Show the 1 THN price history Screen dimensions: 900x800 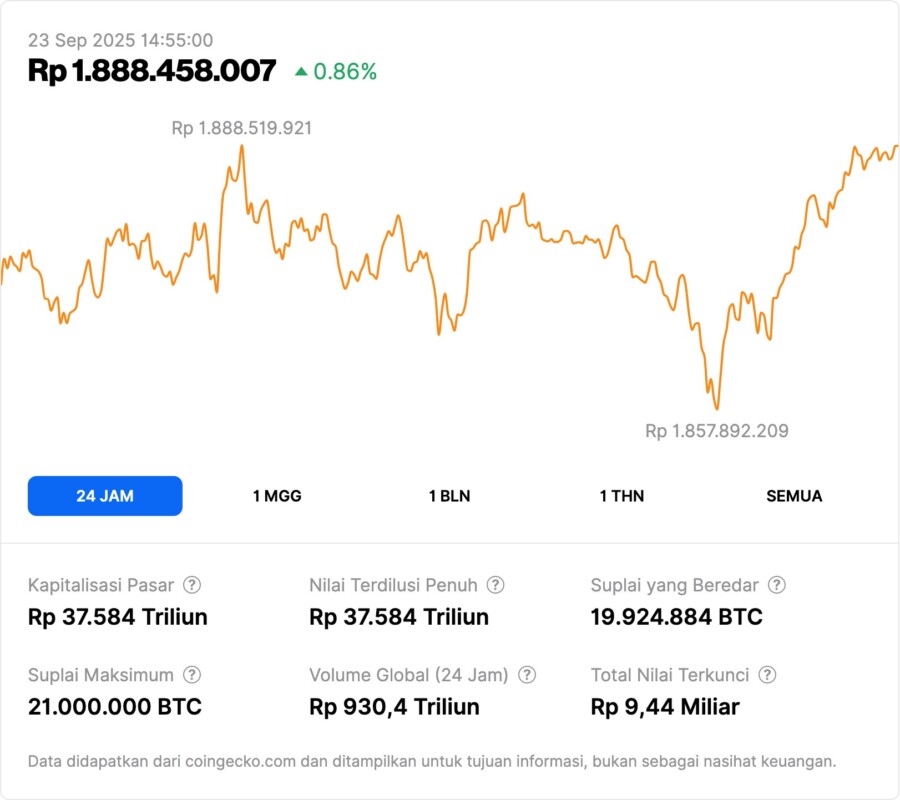[x=622, y=496]
